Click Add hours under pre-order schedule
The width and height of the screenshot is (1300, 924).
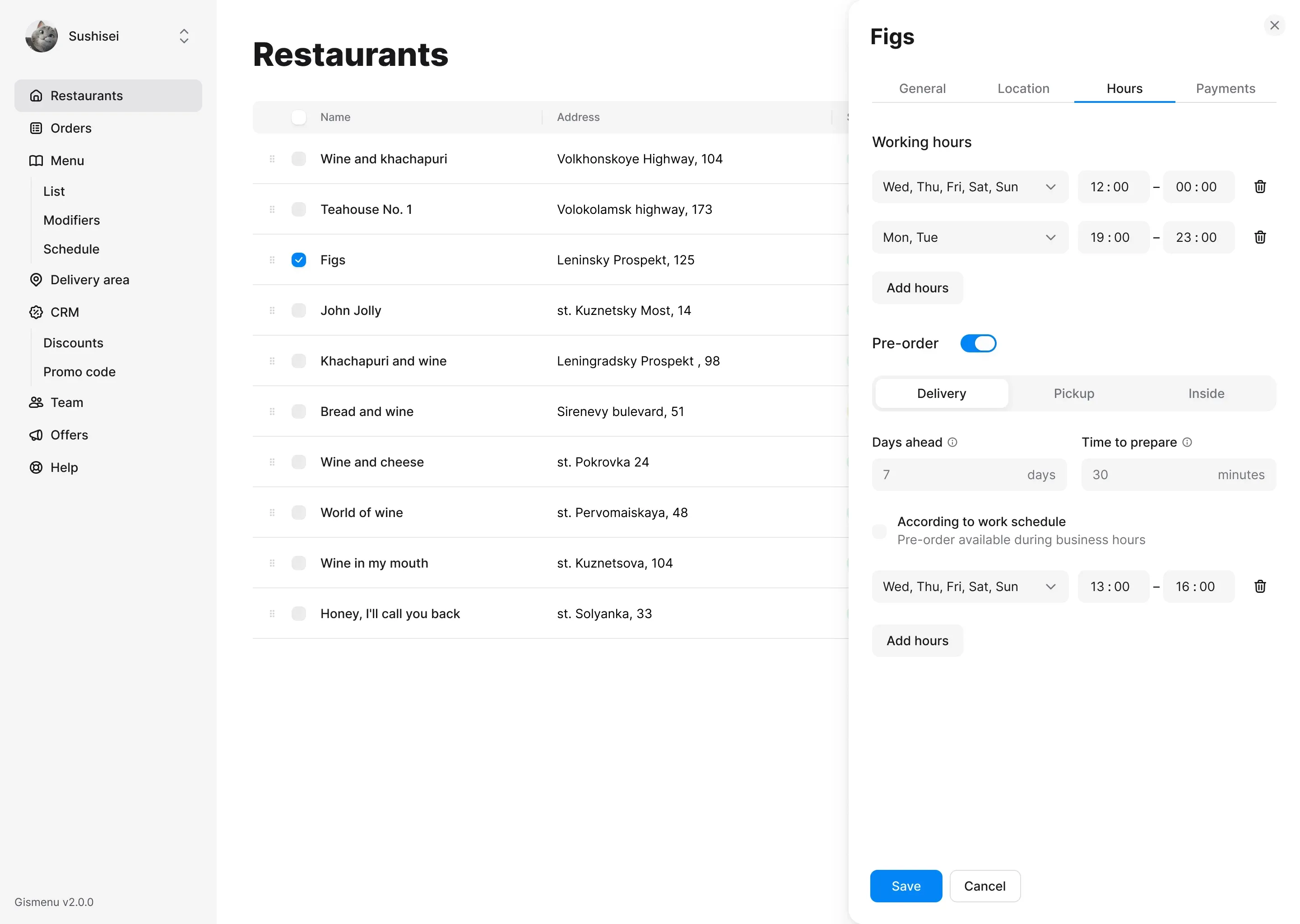[917, 641]
